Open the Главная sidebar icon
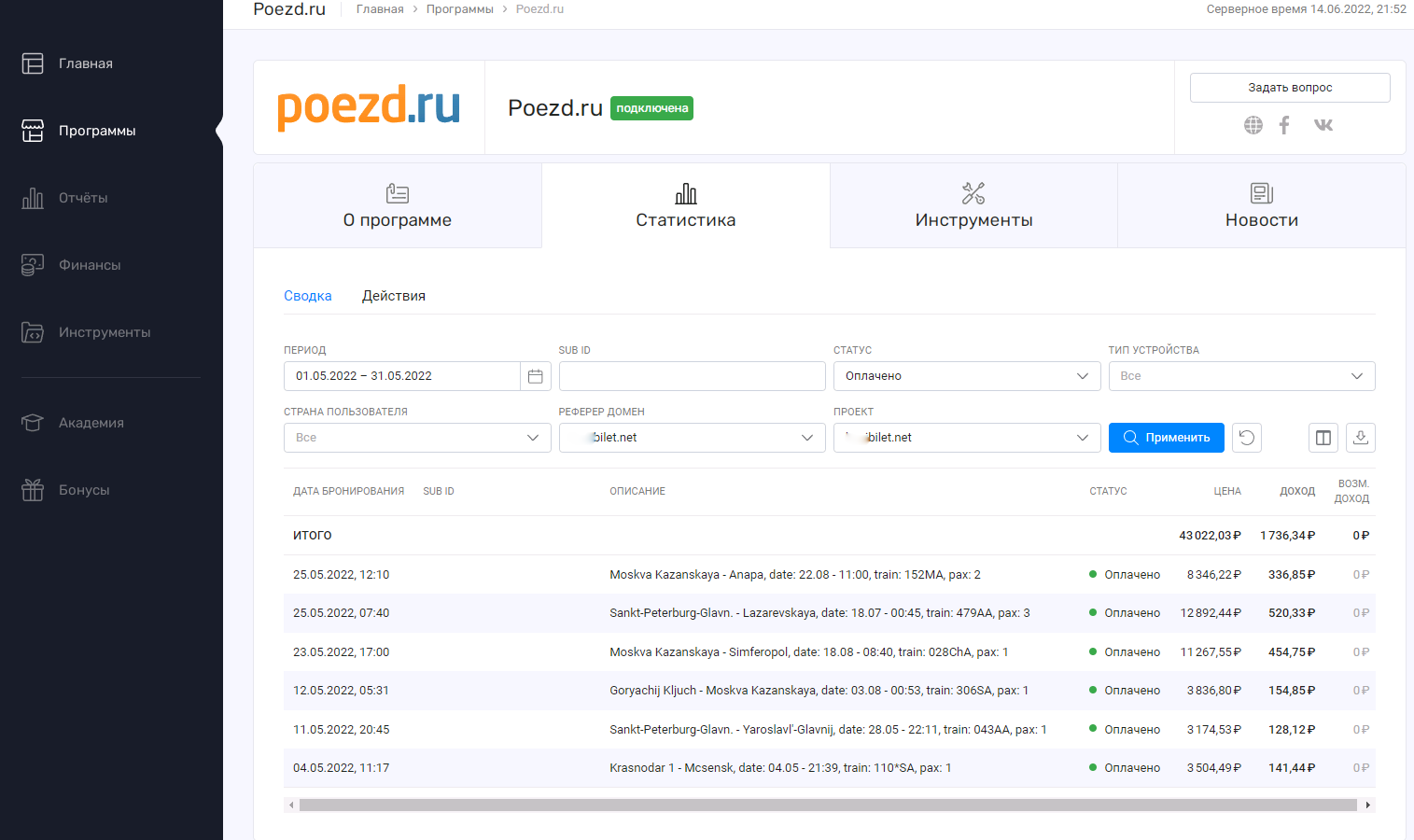The width and height of the screenshot is (1414, 840). 33,63
